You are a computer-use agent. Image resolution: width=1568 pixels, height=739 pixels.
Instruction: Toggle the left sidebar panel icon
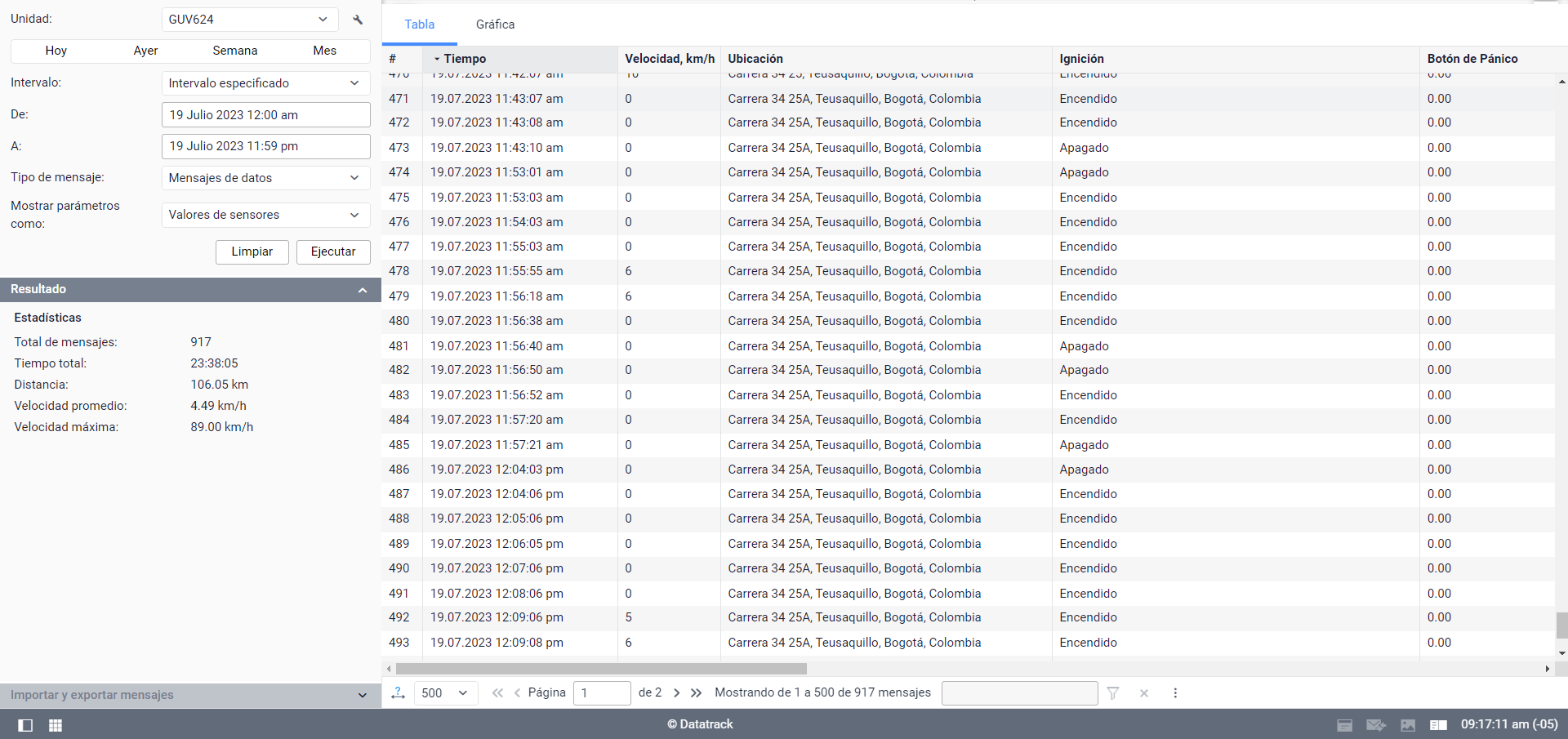point(25,725)
